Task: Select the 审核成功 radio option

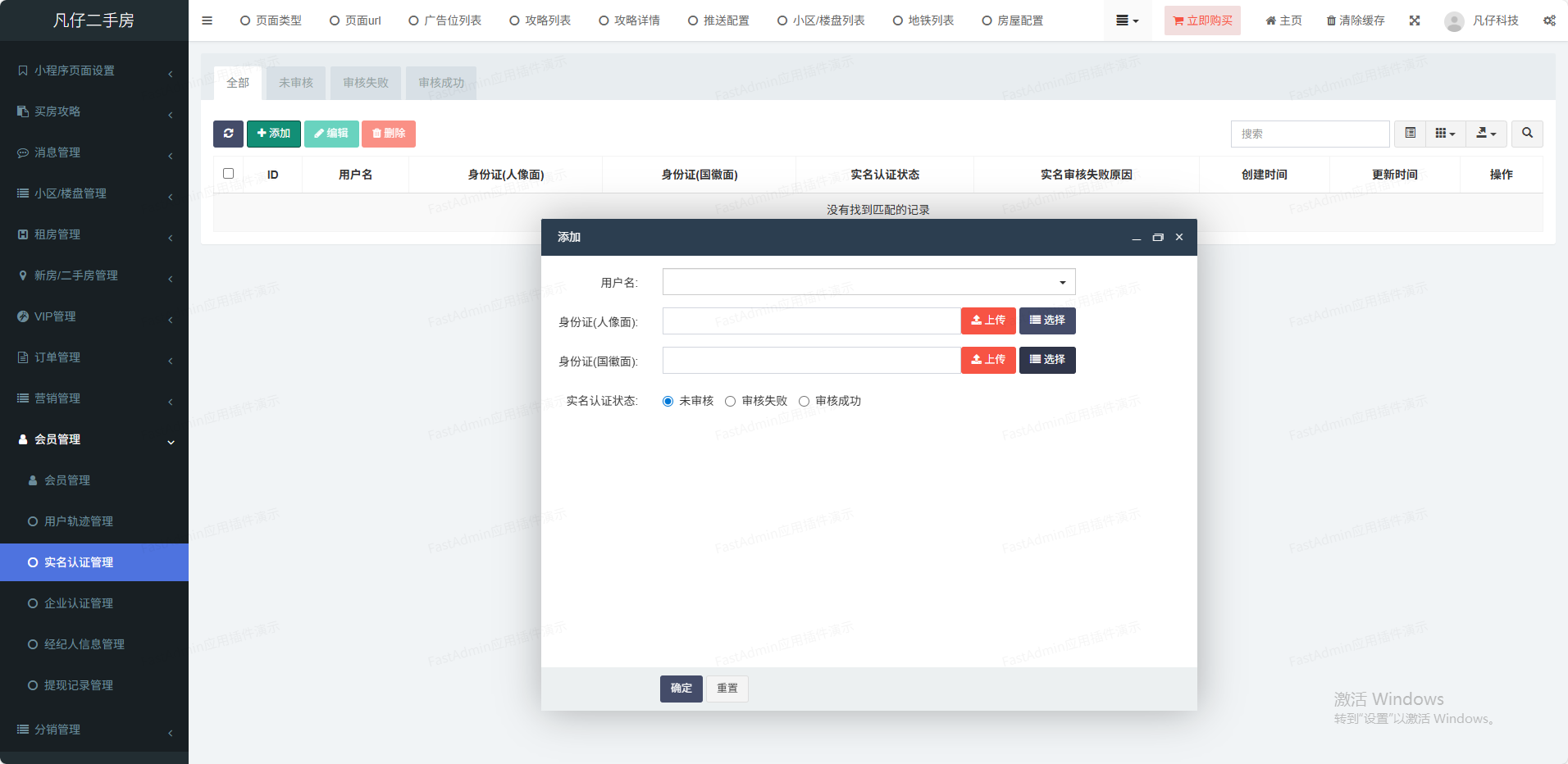Action: (804, 402)
